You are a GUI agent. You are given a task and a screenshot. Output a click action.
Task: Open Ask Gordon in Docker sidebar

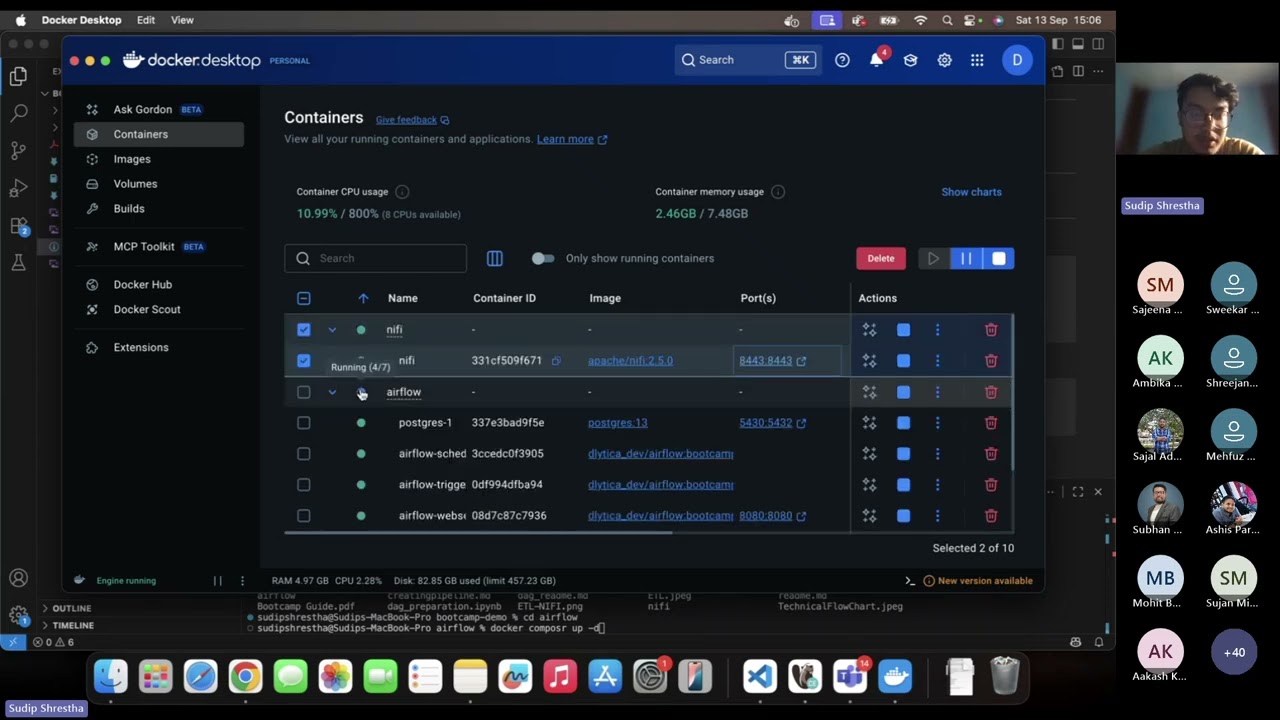point(143,109)
